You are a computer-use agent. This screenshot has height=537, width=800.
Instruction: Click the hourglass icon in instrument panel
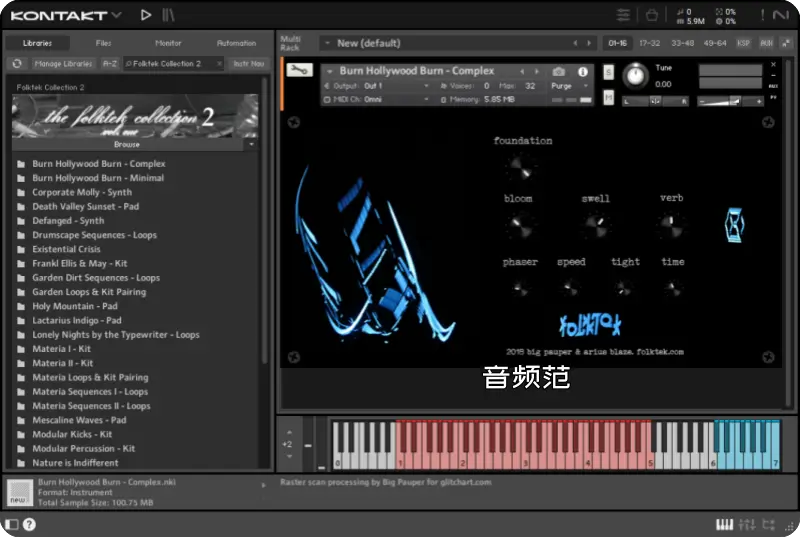(x=733, y=225)
